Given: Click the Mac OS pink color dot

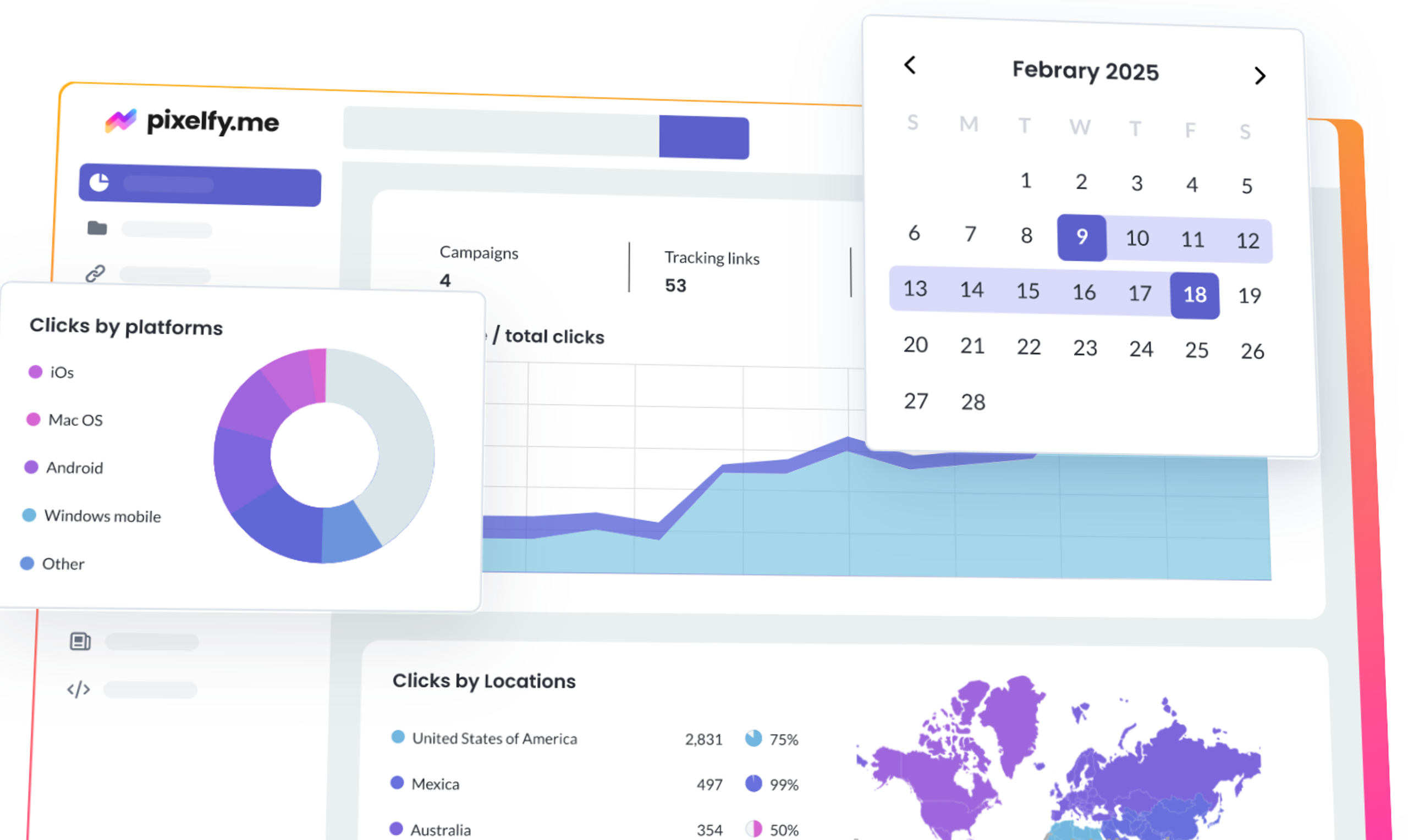Looking at the screenshot, I should coord(34,419).
